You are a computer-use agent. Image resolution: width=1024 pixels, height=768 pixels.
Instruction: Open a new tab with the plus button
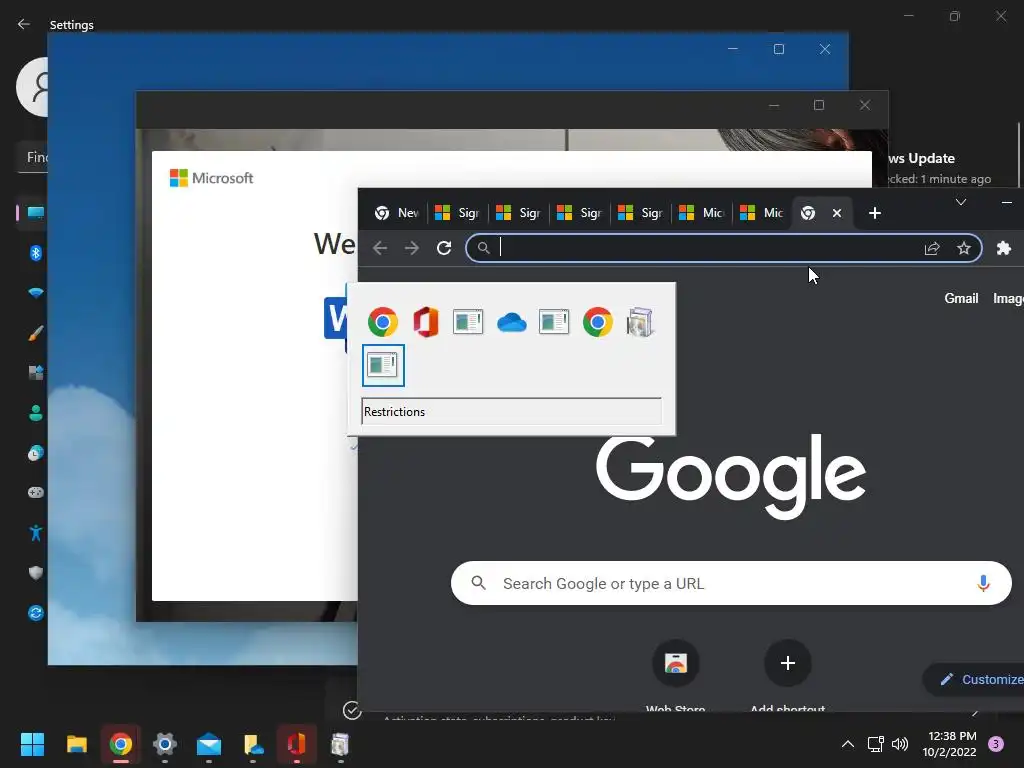874,213
